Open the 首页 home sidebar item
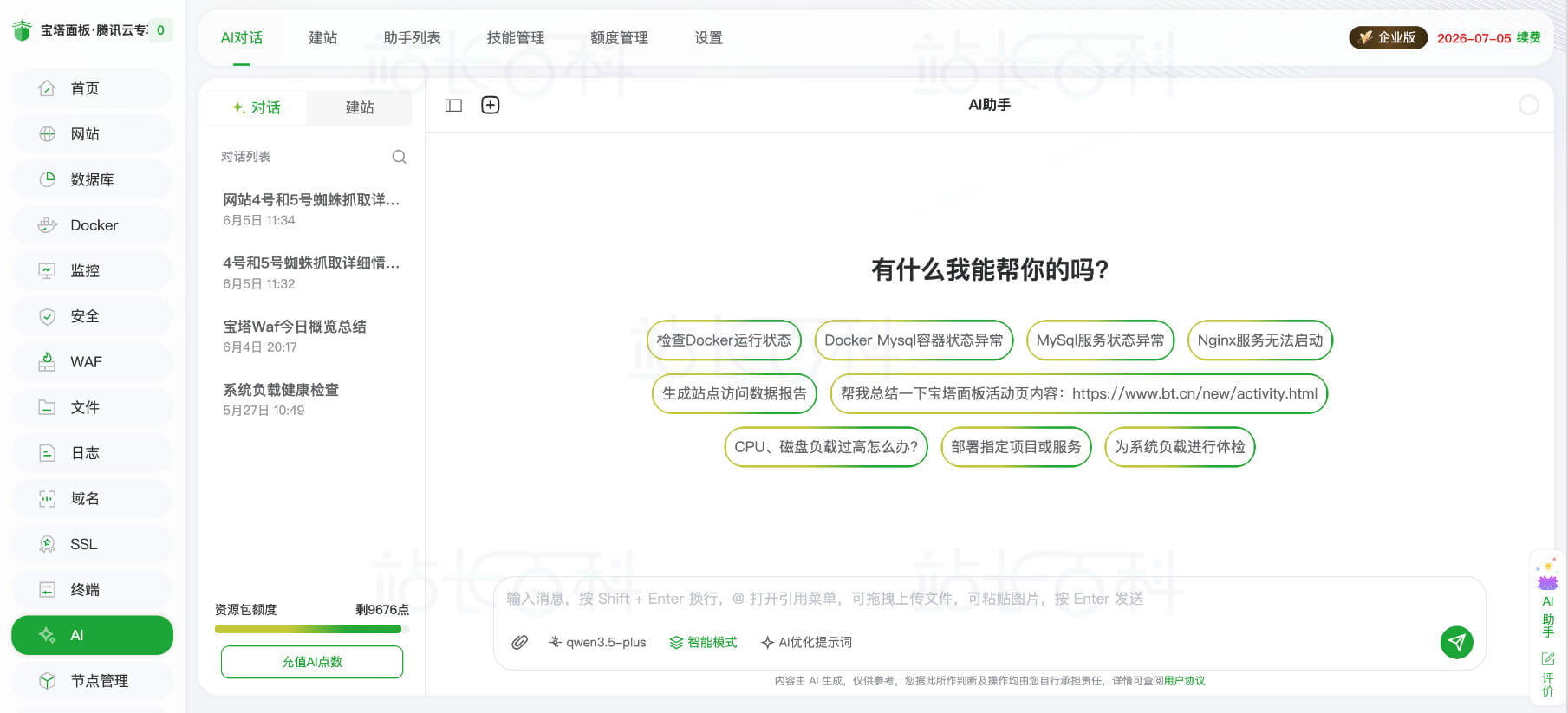The width and height of the screenshot is (1568, 713). tap(92, 88)
